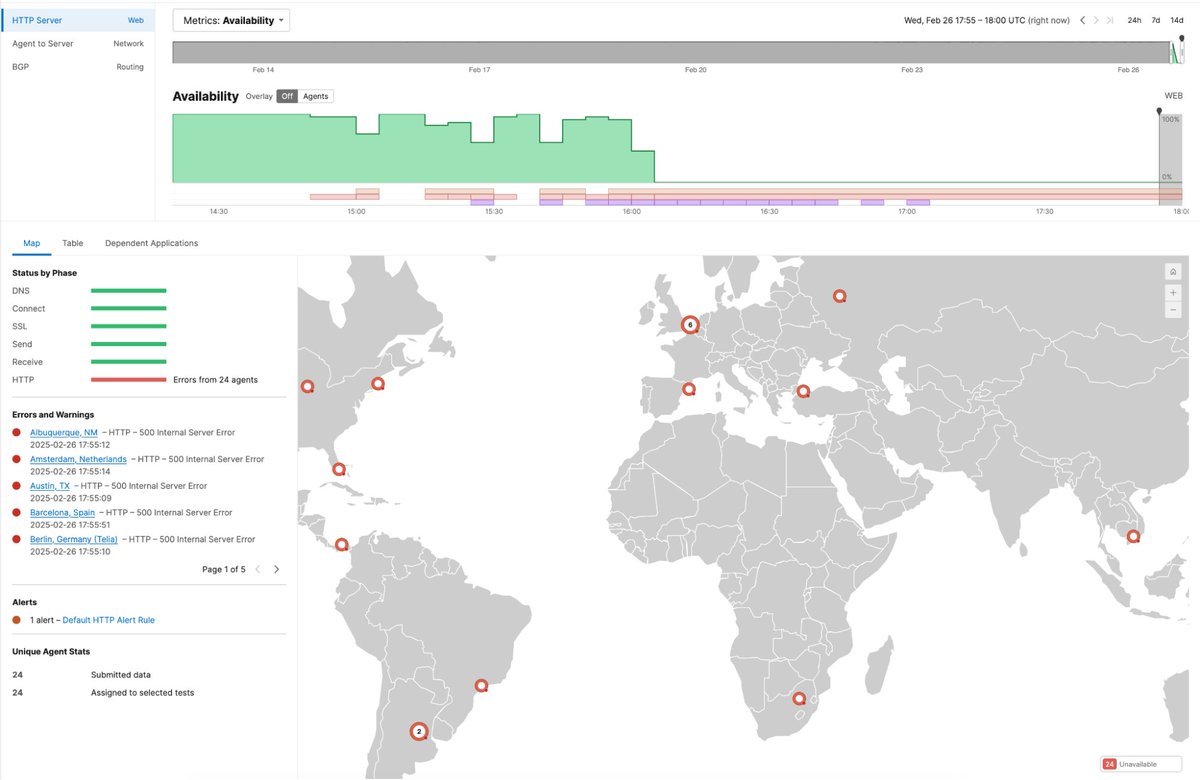1200x780 pixels.
Task: Switch to the Dependent Applications tab
Action: 152,243
